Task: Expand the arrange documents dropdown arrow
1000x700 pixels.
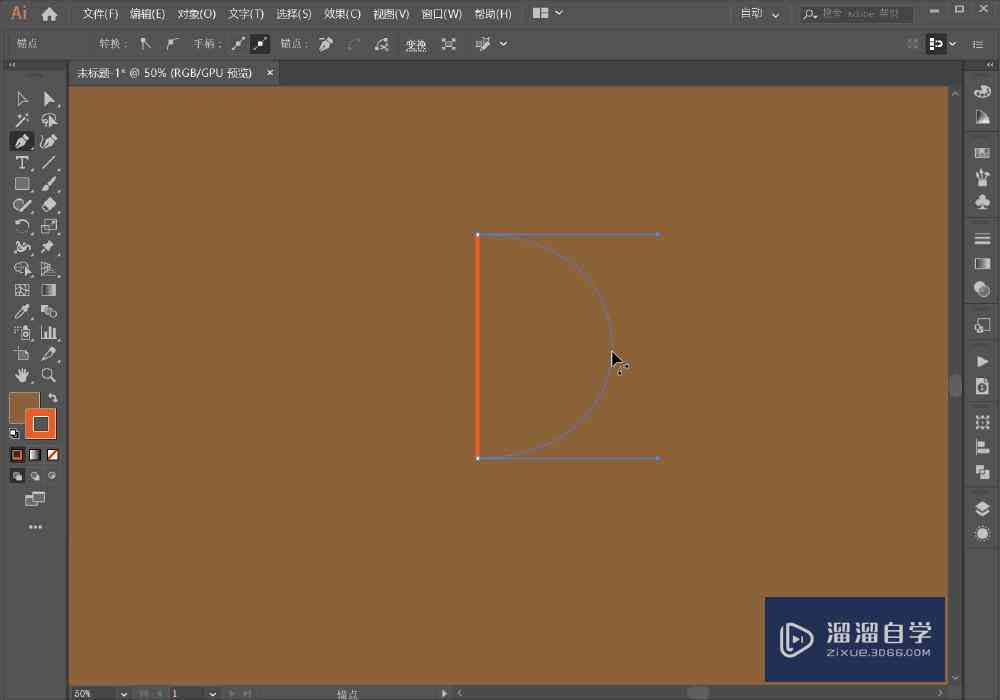Action: pos(559,13)
